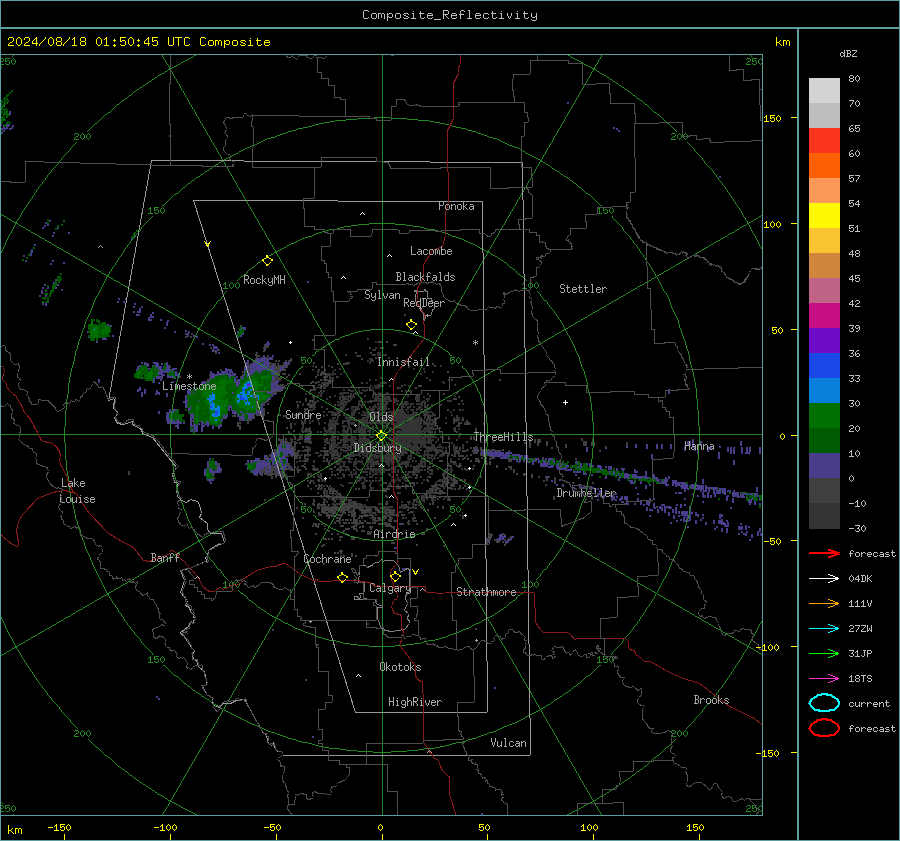Click the yellow diamond marker below Cochrane
The width and height of the screenshot is (900, 841).
[343, 577]
